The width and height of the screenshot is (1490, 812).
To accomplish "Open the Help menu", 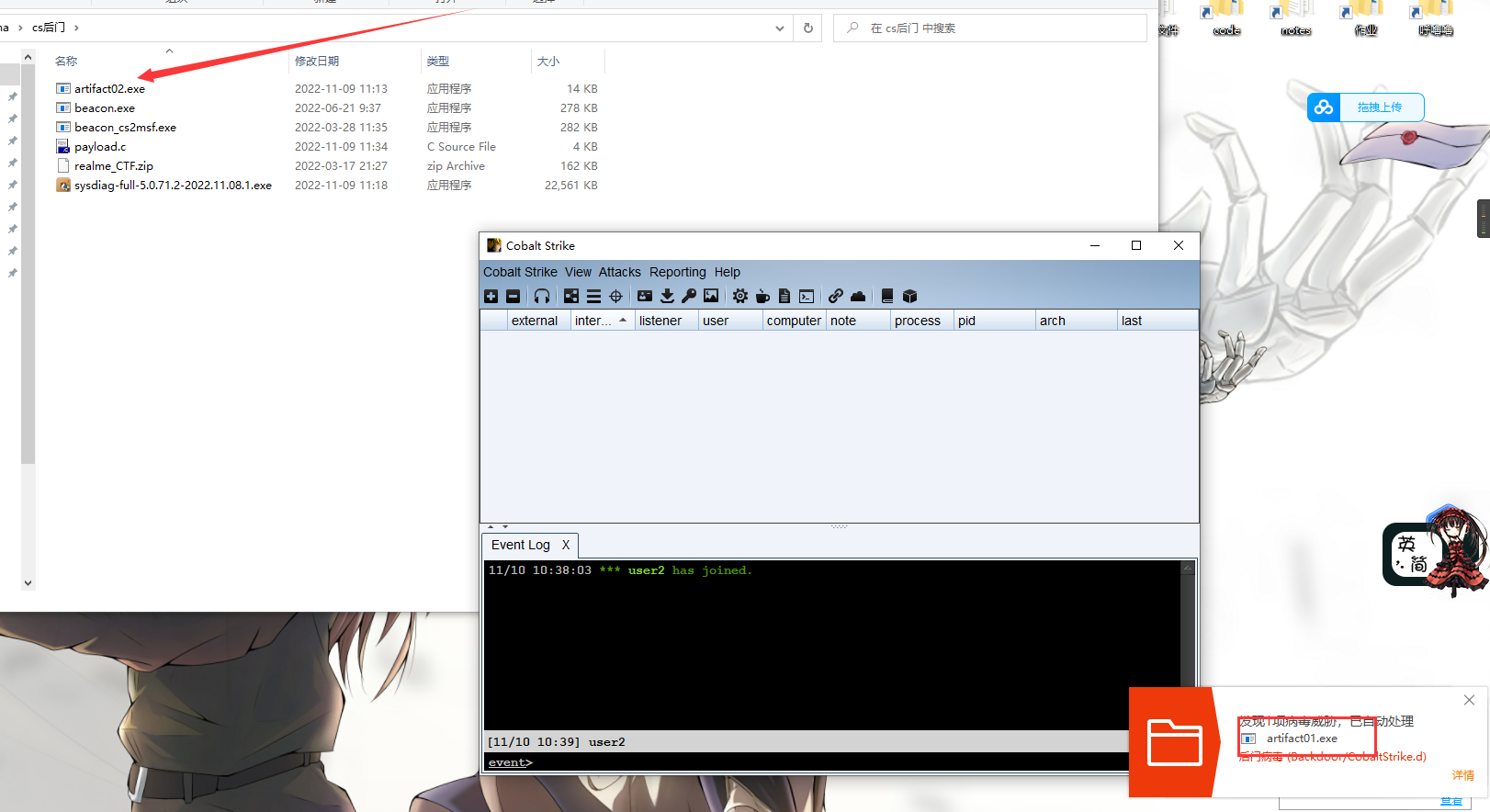I will click(x=728, y=272).
